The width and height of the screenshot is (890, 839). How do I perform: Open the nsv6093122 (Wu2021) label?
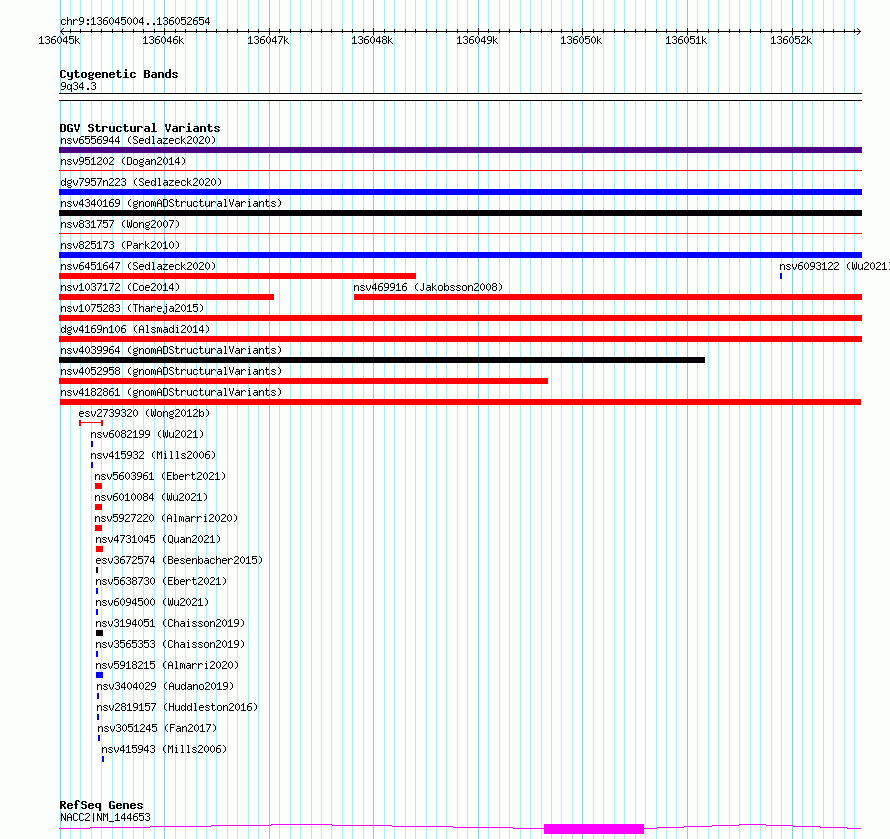(834, 266)
